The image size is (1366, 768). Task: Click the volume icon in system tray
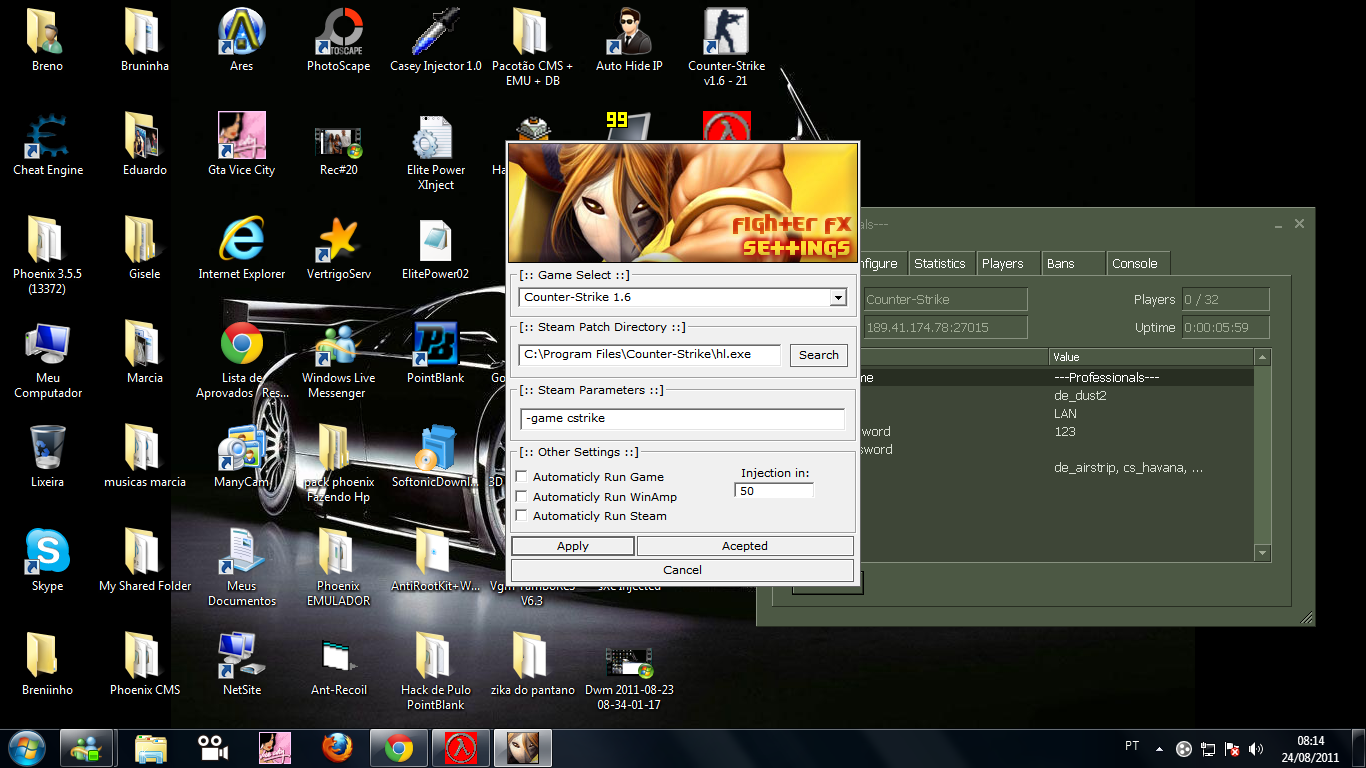(x=1256, y=748)
